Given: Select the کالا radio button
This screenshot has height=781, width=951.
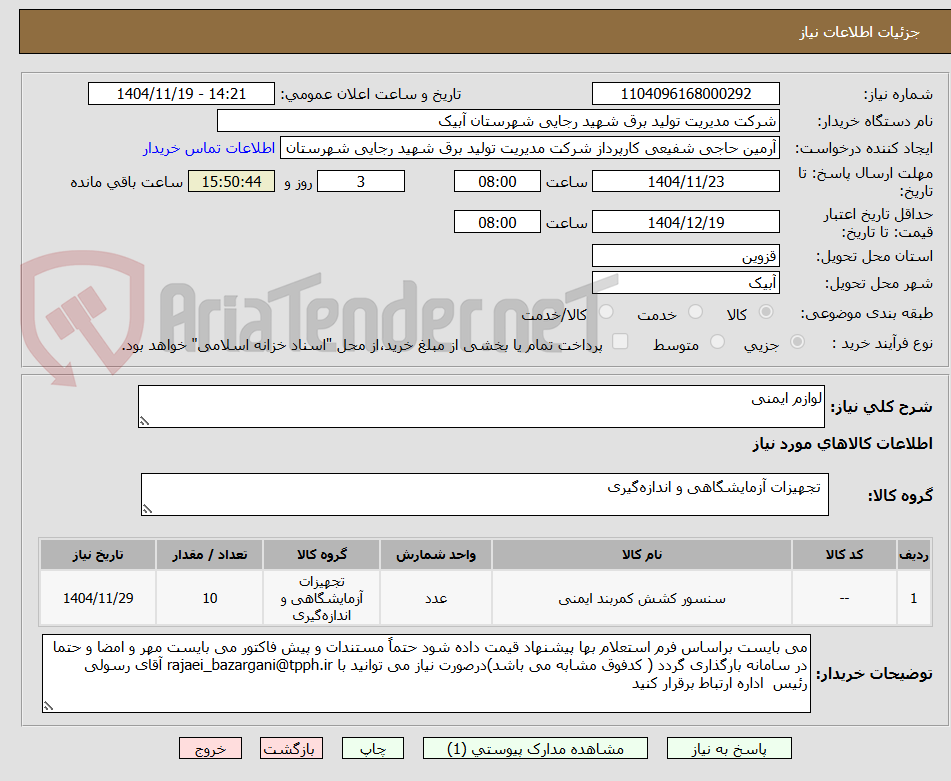Looking at the screenshot, I should pyautogui.click(x=766, y=313).
